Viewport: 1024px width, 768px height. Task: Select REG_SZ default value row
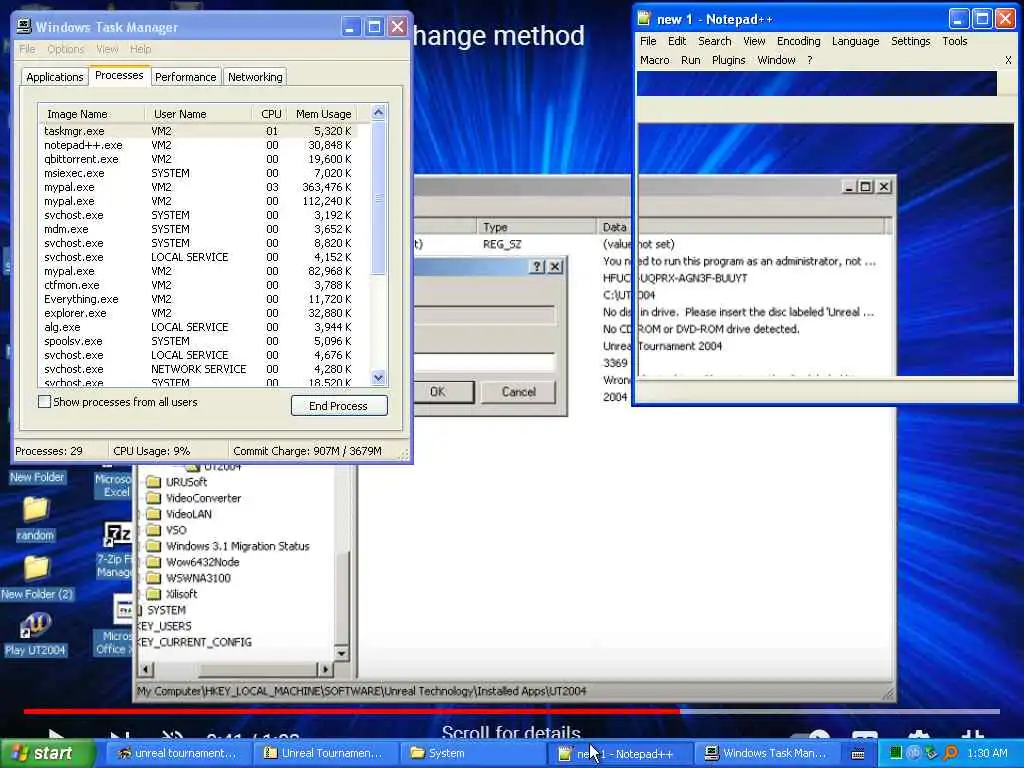[502, 244]
